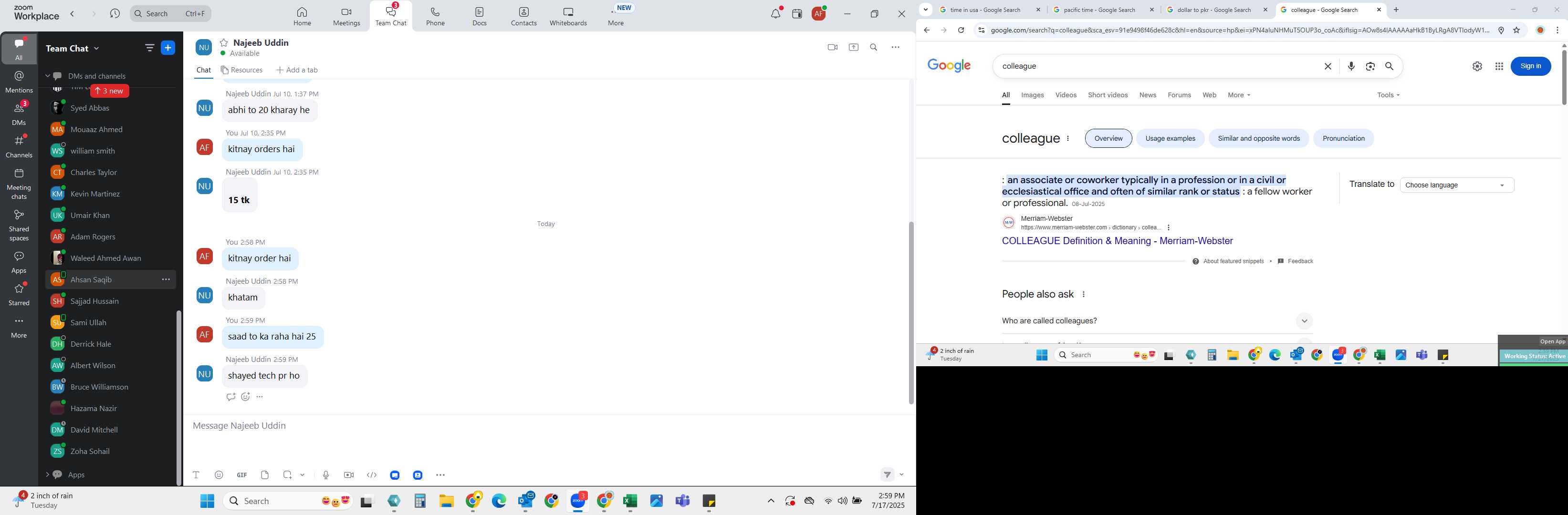Open Google Apps grid icon
1568x515 pixels.
[x=1499, y=66]
